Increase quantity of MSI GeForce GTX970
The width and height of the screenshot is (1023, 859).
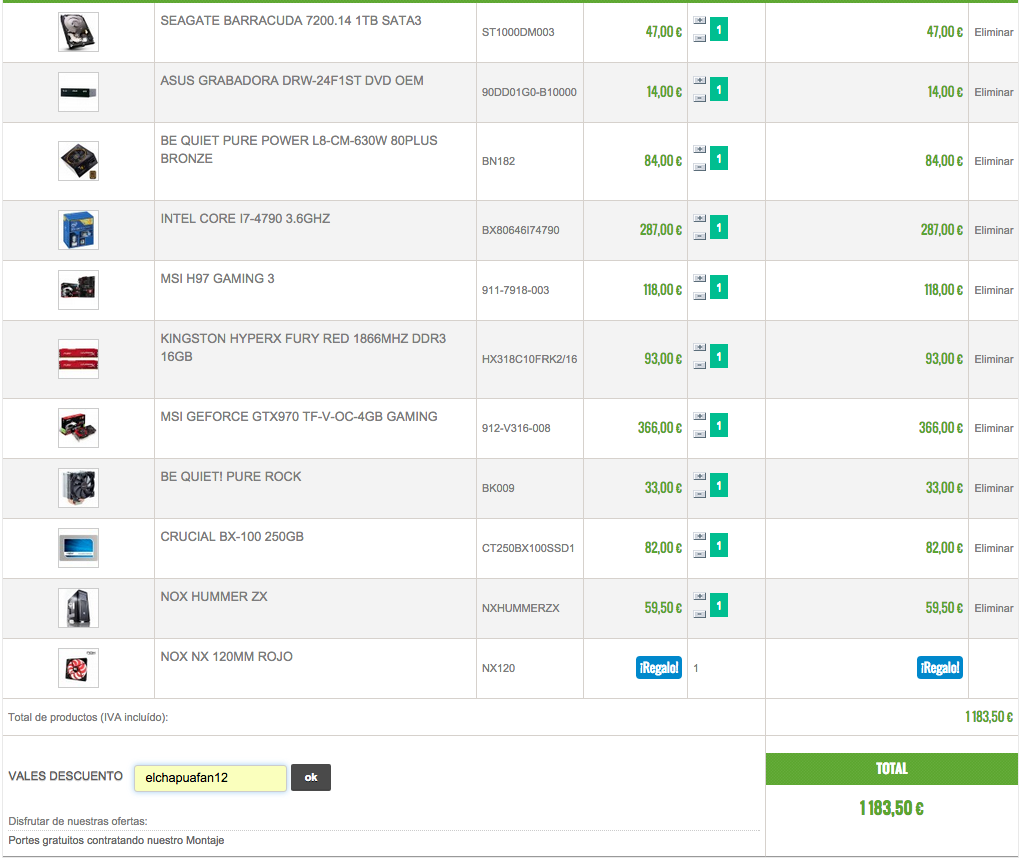tap(699, 417)
